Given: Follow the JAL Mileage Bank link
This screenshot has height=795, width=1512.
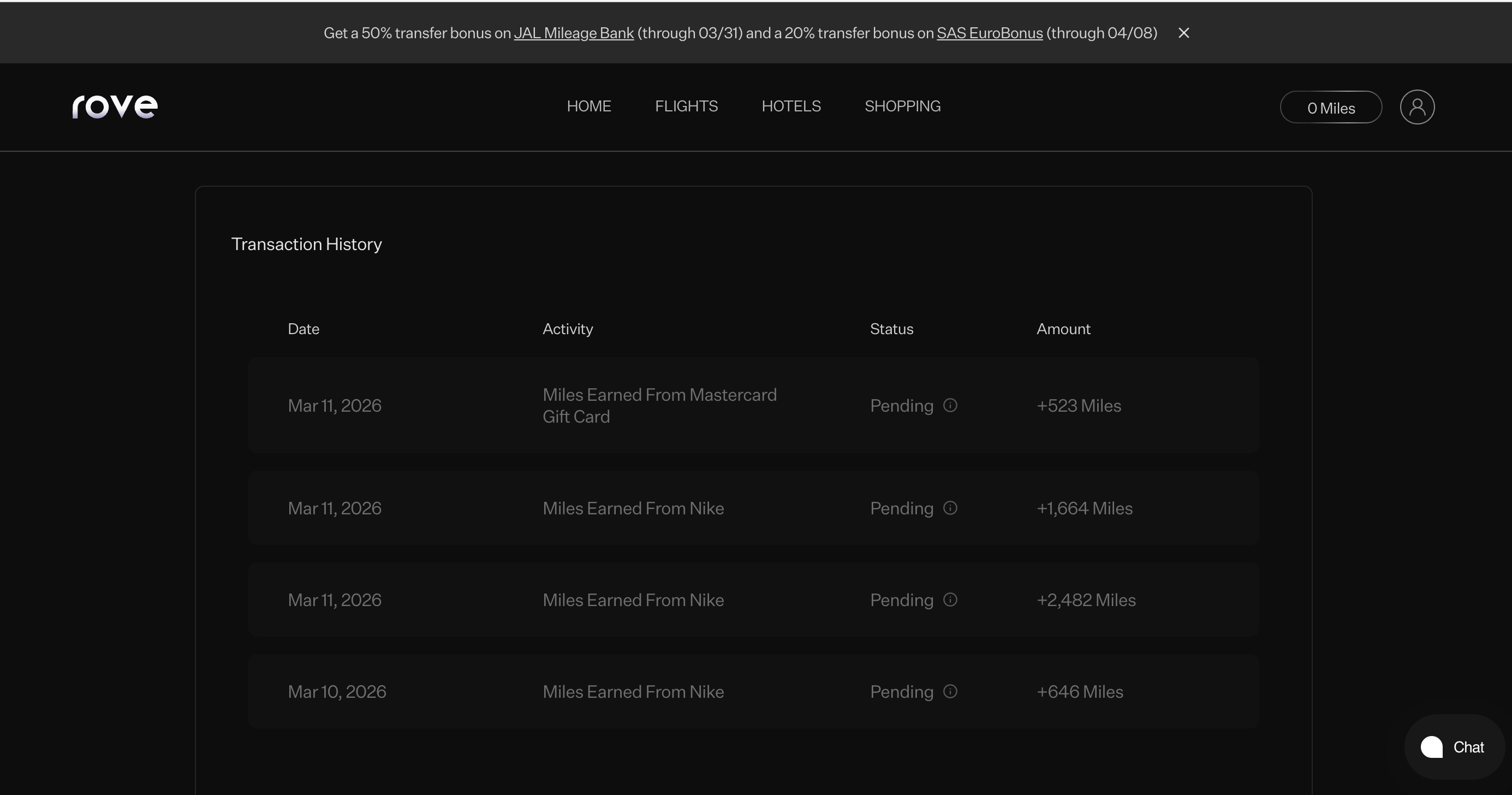Looking at the screenshot, I should tap(574, 33).
